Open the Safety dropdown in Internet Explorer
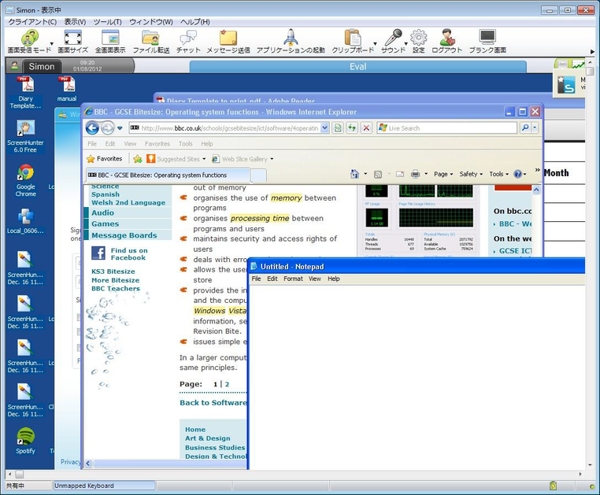Image resolution: width=600 pixels, height=495 pixels. coord(470,174)
